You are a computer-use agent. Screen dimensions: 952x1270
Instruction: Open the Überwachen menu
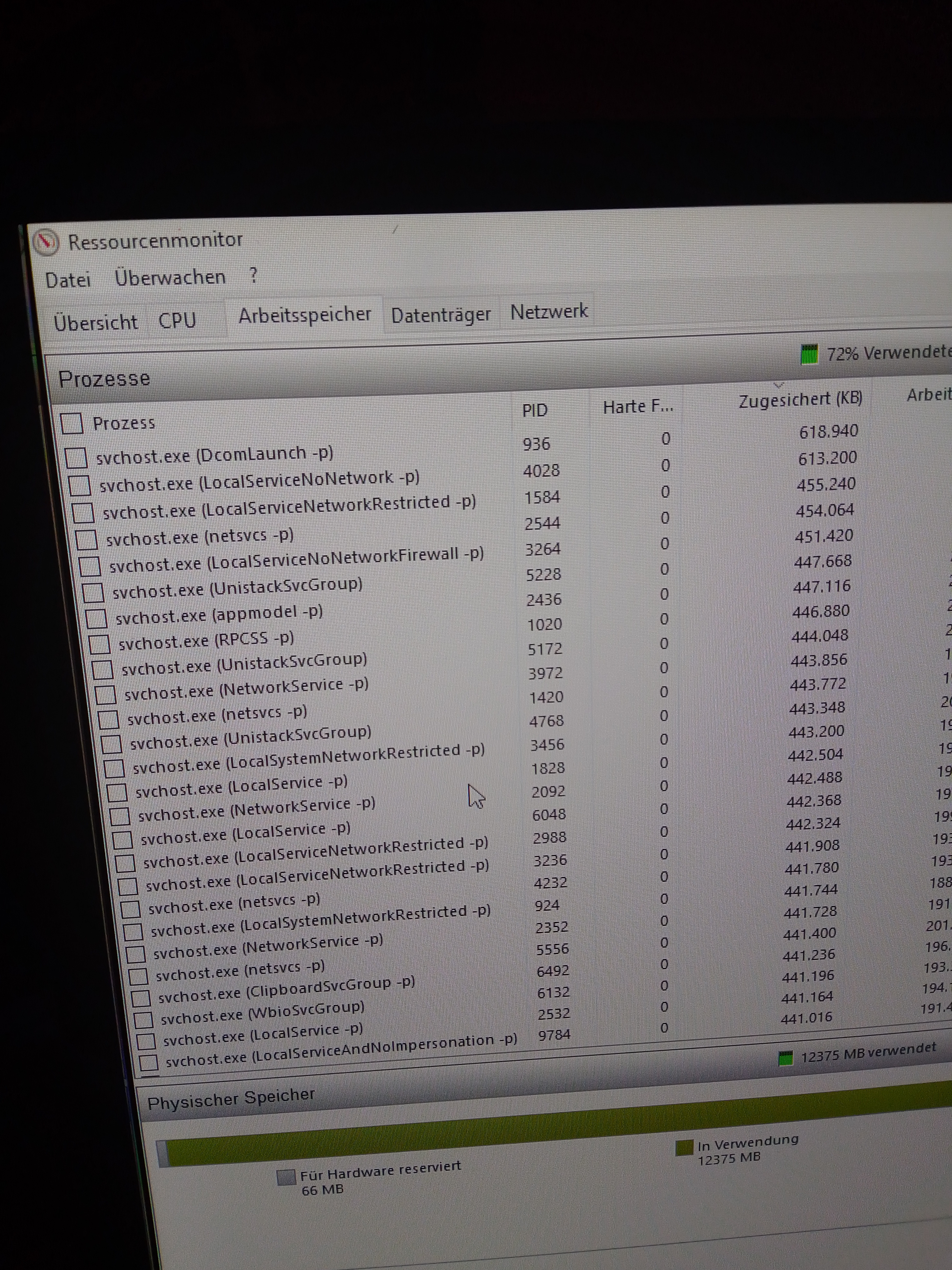point(170,278)
